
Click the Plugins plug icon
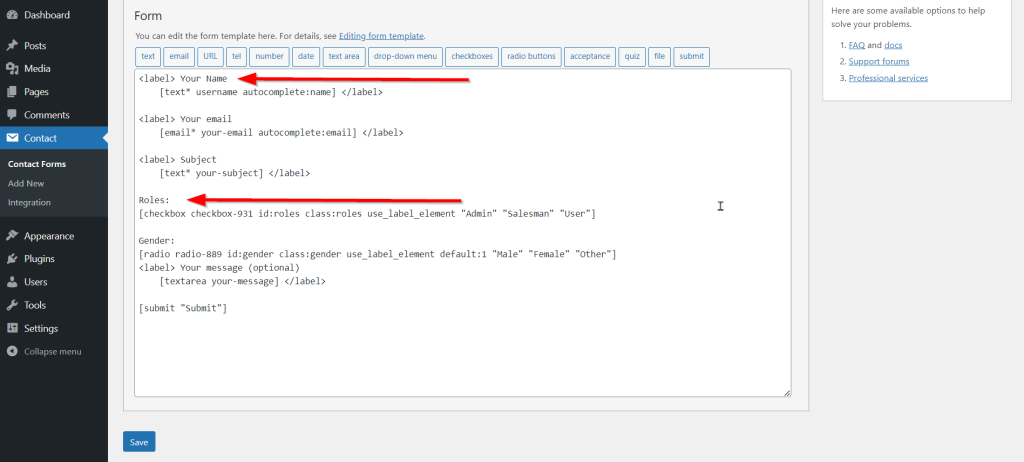tap(12, 259)
